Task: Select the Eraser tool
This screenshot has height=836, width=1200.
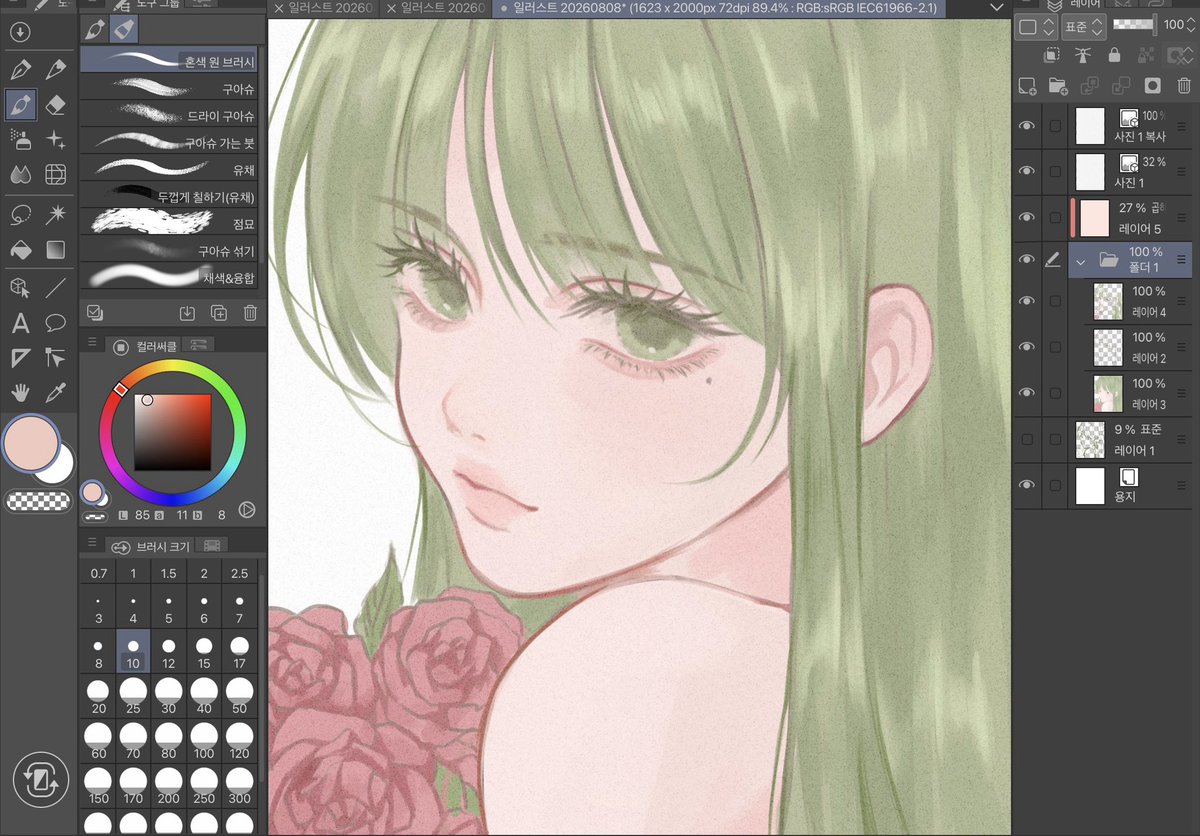Action: [x=56, y=104]
